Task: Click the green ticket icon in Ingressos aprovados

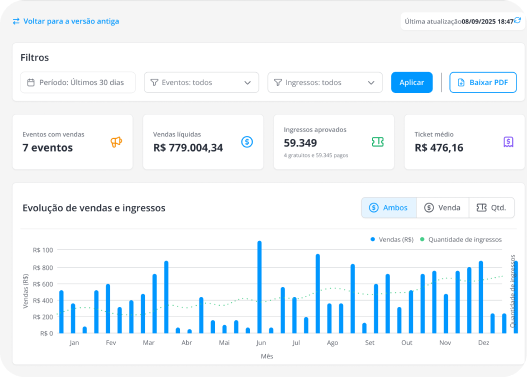Action: coord(378,142)
